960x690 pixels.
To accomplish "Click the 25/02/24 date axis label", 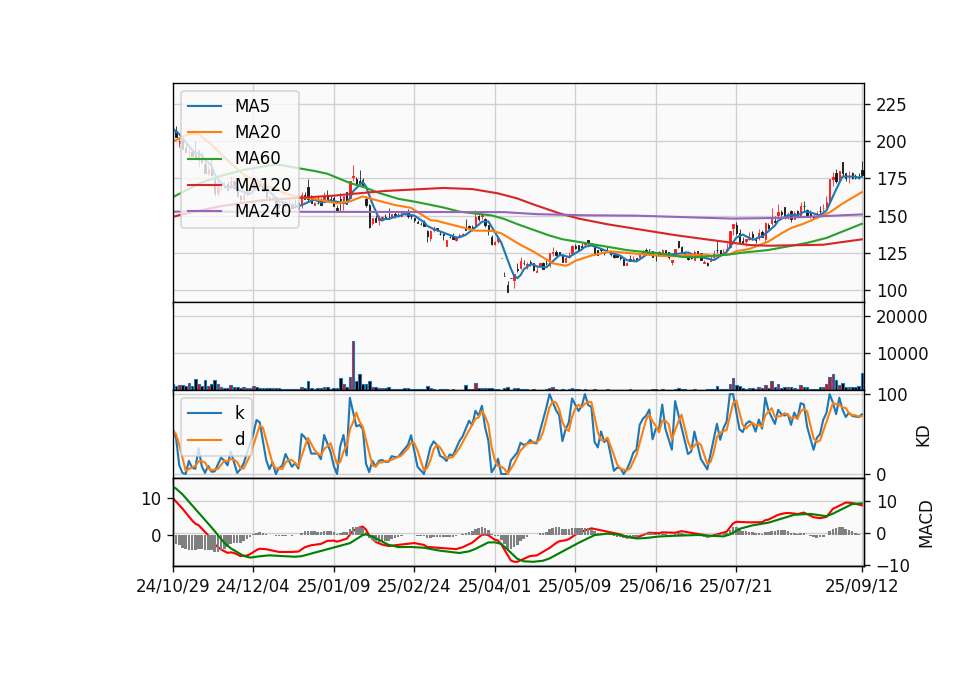I will click(x=413, y=586).
